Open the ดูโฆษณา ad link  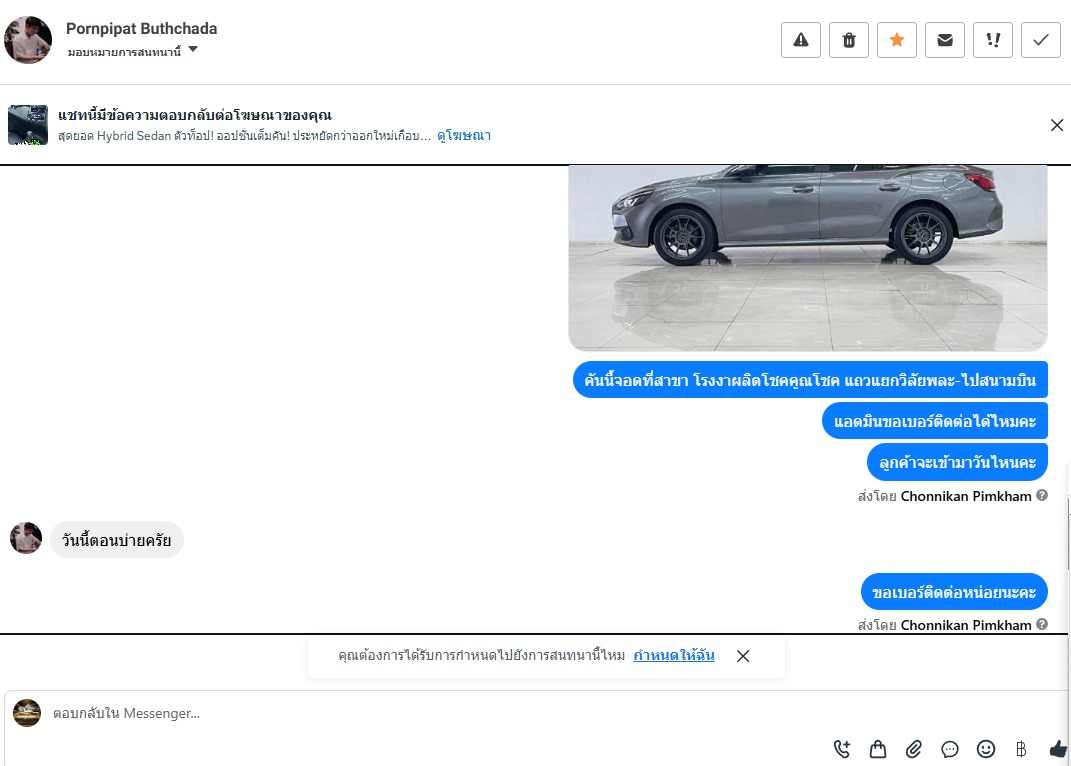click(464, 135)
